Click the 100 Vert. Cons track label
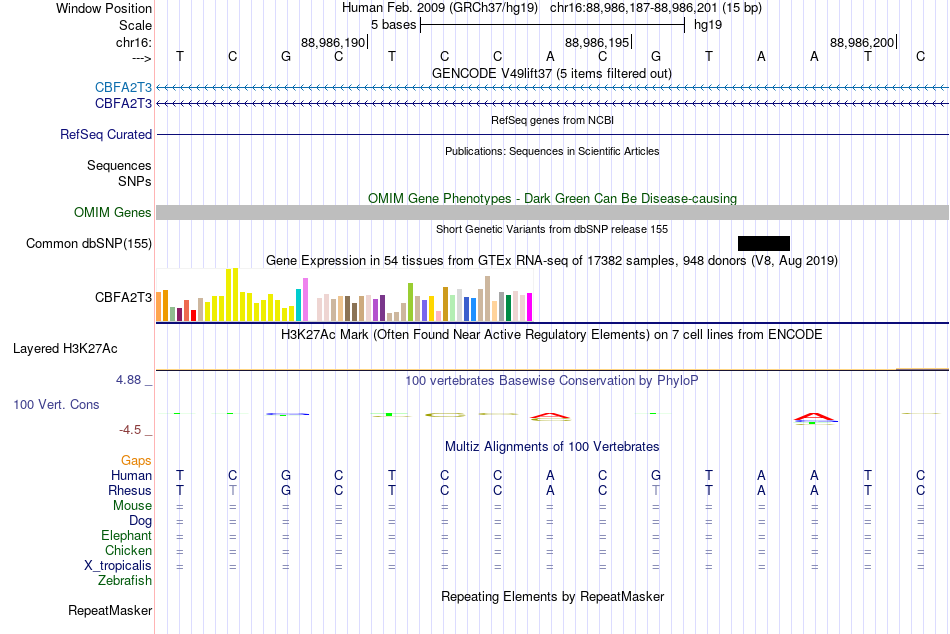Viewport: 950px width, 634px height. pos(56,404)
